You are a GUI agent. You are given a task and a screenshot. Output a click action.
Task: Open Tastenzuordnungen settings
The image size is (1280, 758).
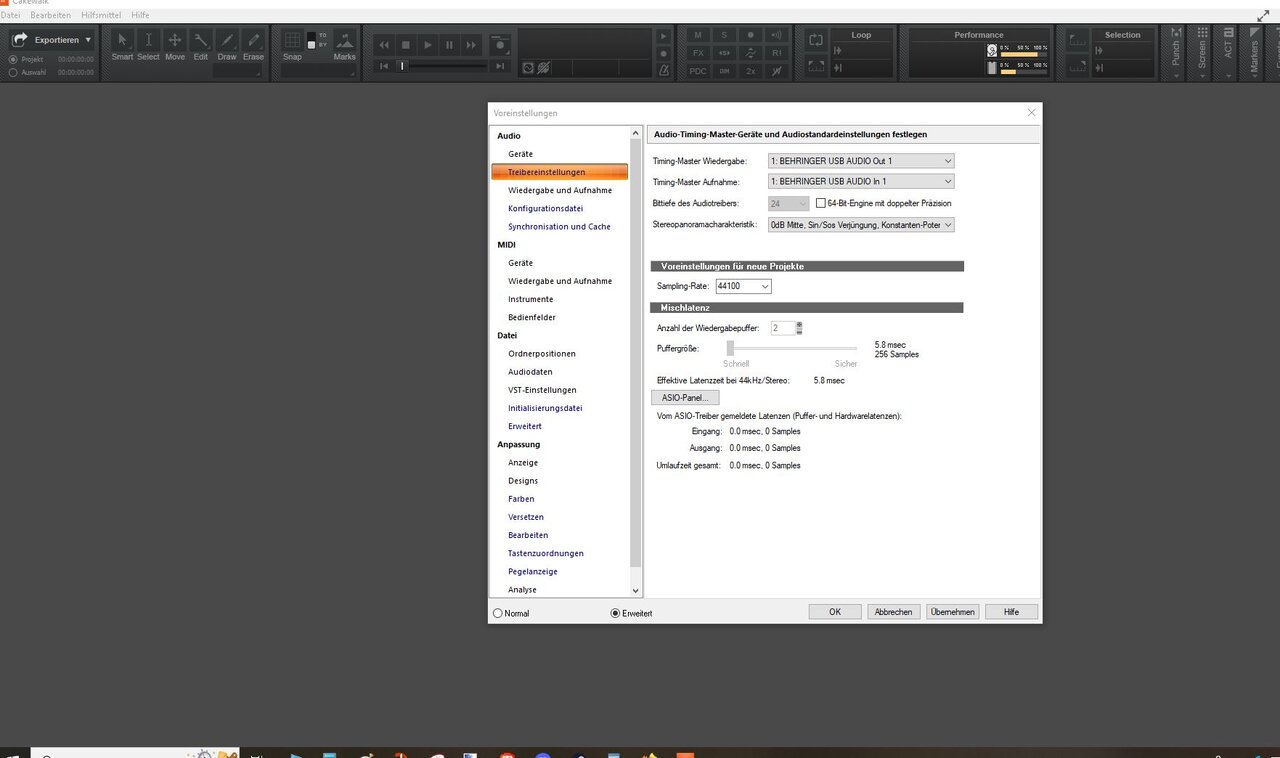pos(546,553)
